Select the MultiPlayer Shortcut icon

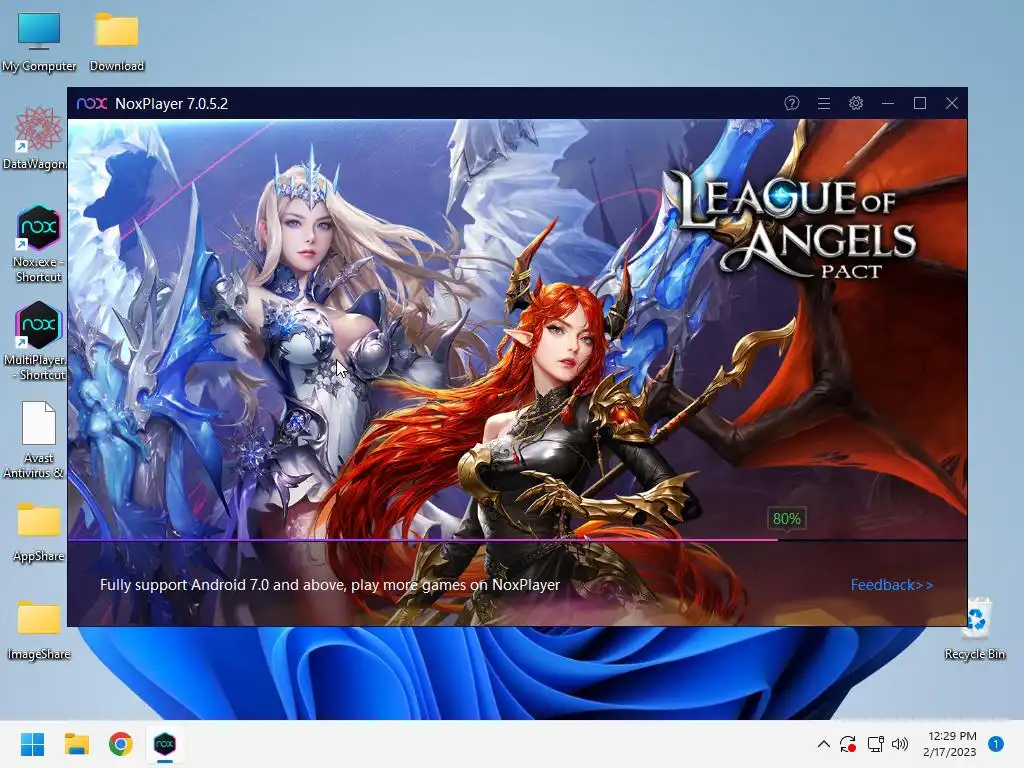point(37,341)
